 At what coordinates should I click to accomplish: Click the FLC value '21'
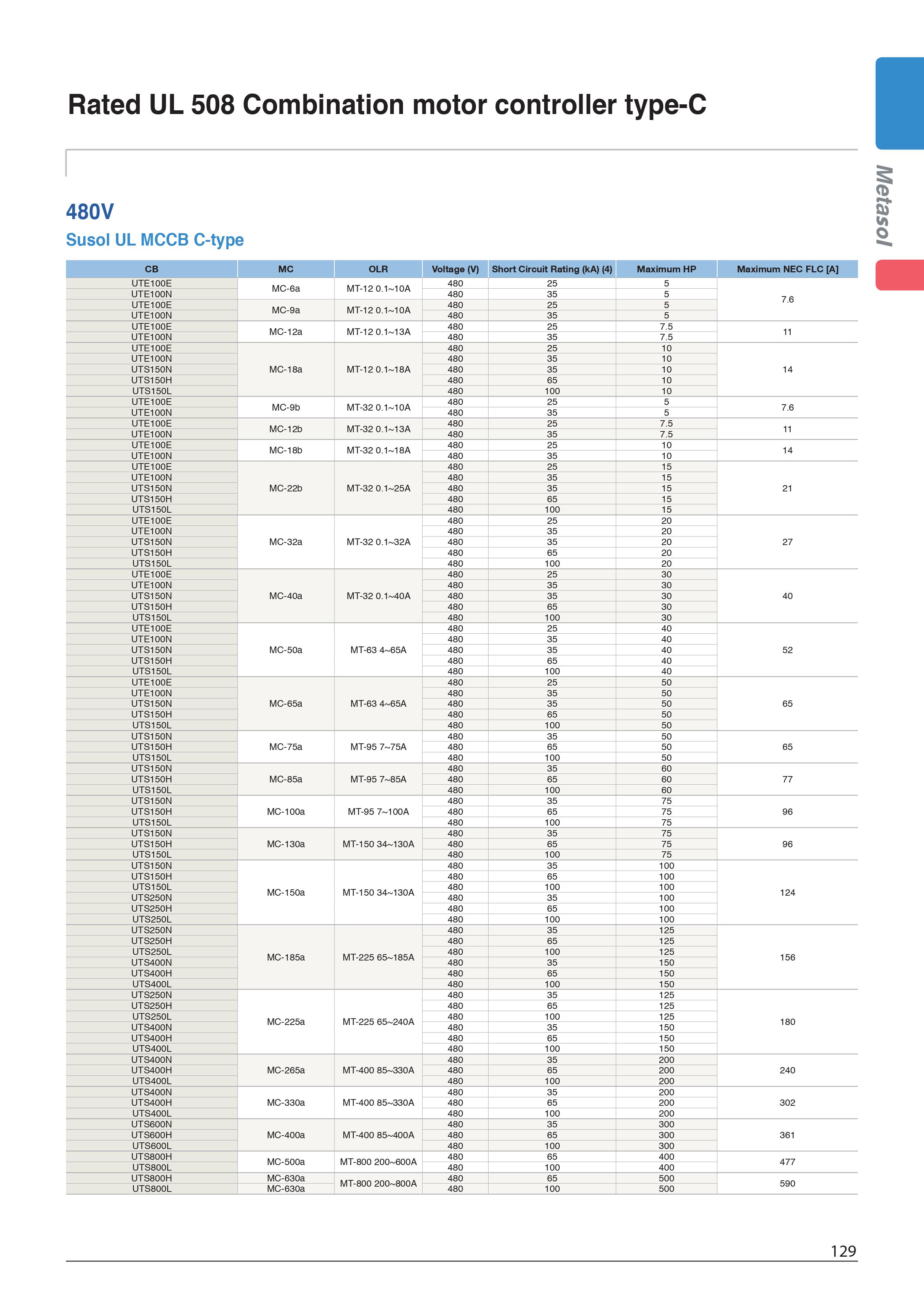787,488
